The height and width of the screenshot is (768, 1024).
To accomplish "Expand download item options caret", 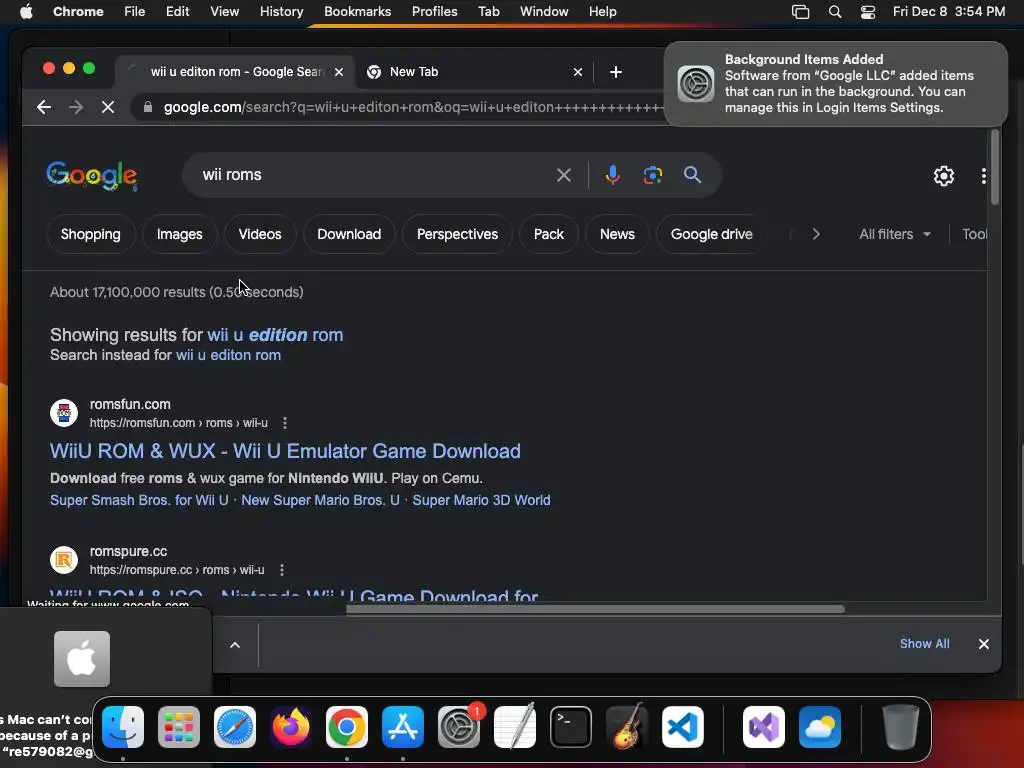I will coord(235,645).
